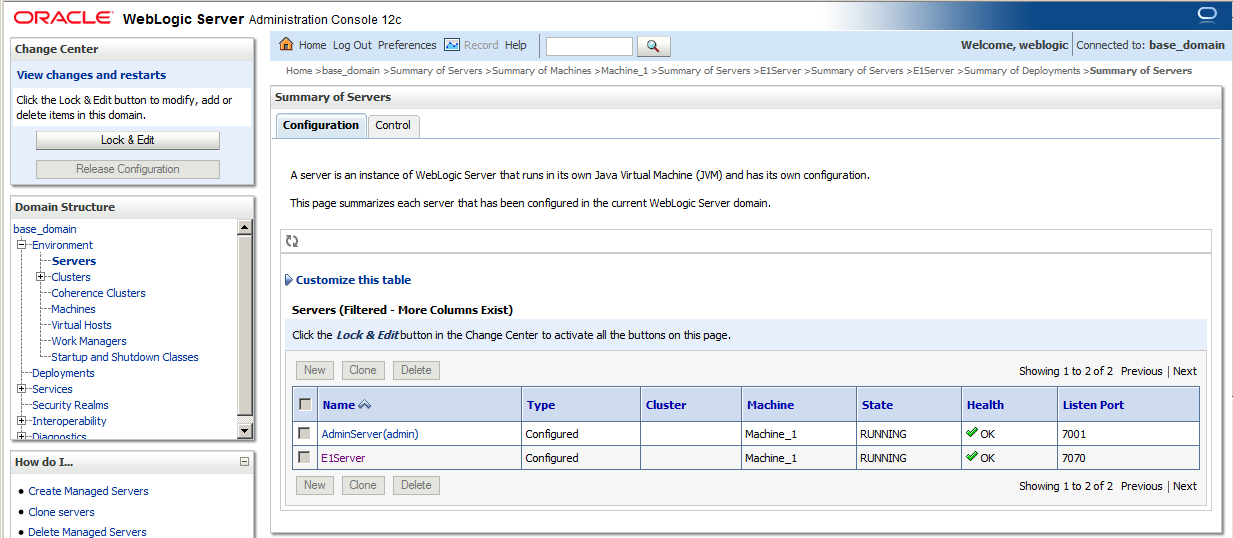This screenshot has height=538, width=1233.
Task: Click Domain Structure scrollbar down arrow
Action: 245,430
